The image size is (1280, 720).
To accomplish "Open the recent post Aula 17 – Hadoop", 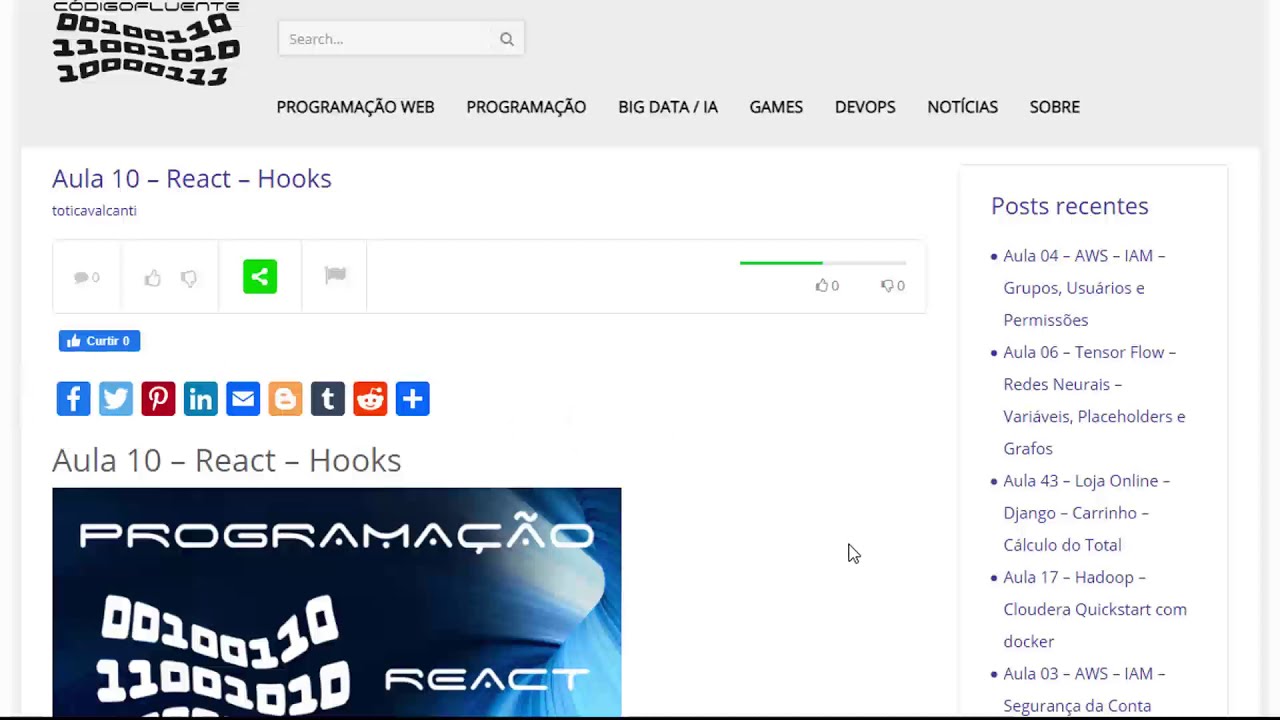I will 1095,609.
